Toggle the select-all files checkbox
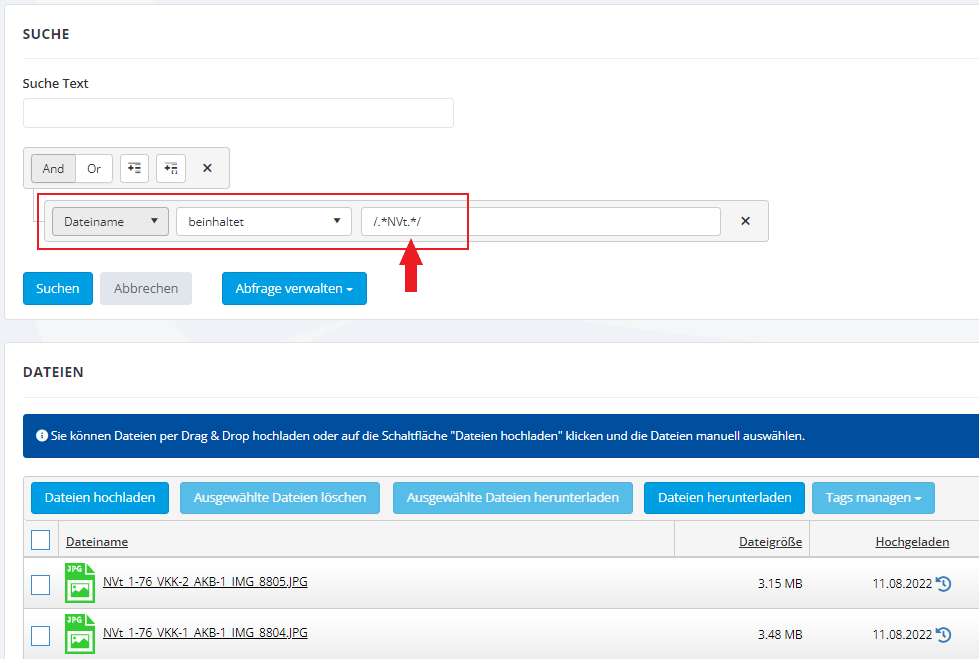 pyautogui.click(x=40, y=540)
